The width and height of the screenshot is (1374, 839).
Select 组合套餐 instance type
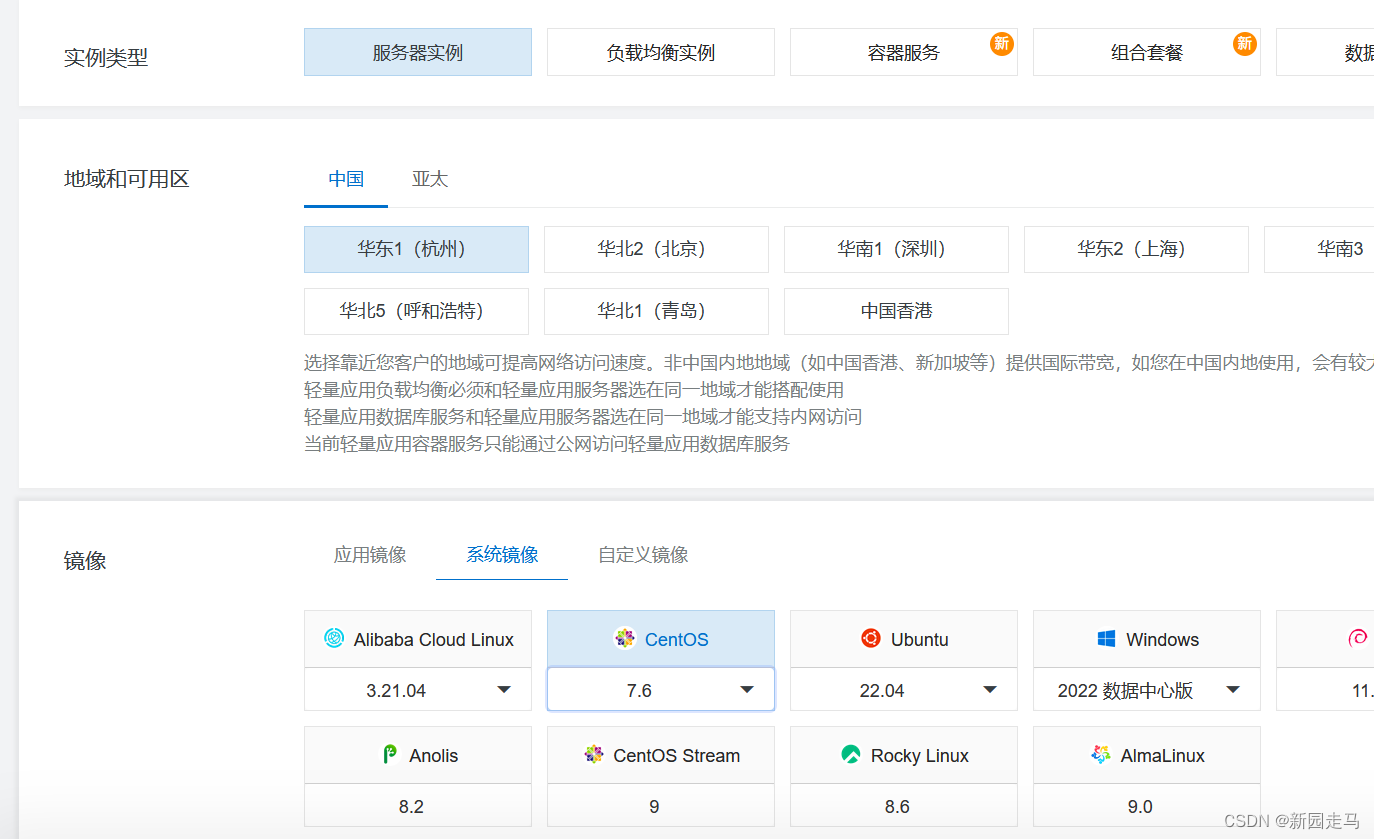click(x=1147, y=52)
